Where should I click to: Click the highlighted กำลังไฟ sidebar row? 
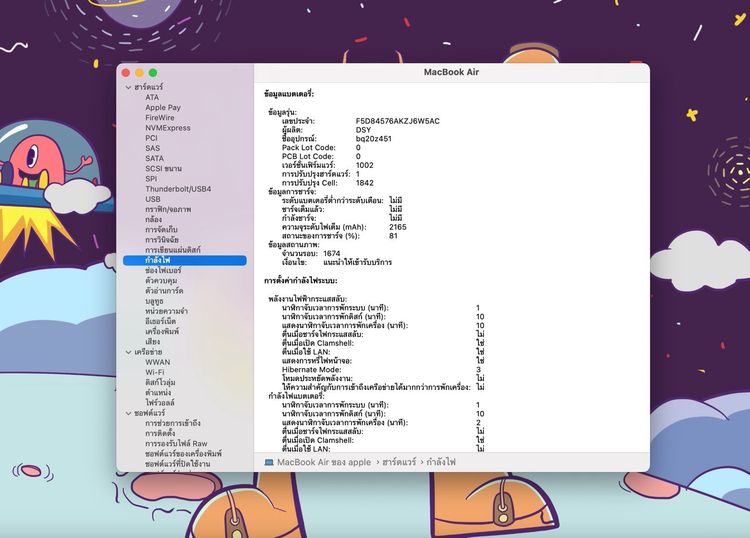[185, 260]
